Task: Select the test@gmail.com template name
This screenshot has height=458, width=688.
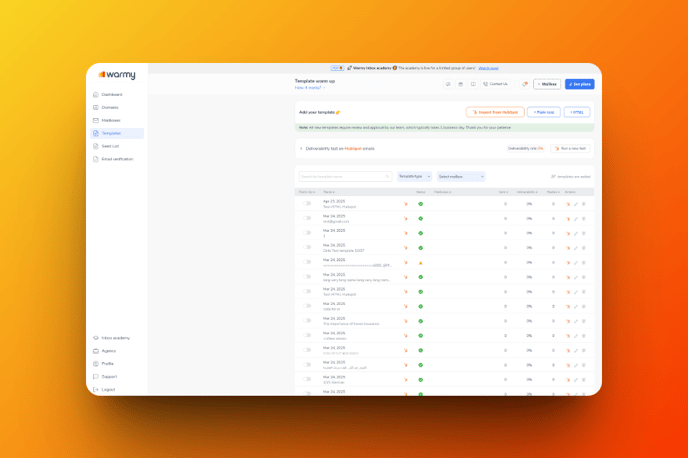Action: point(336,222)
